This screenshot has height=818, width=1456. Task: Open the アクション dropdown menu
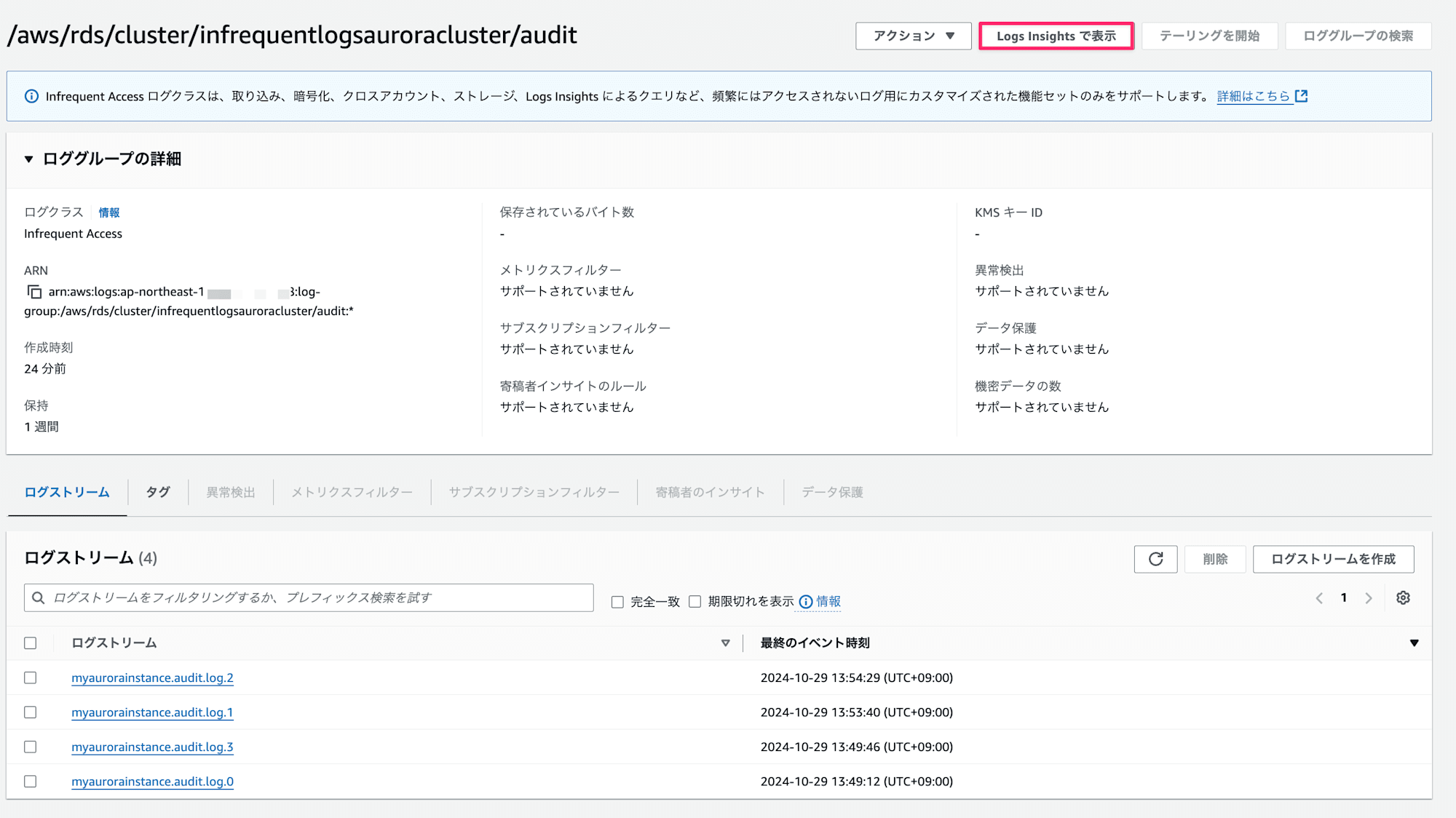(913, 36)
